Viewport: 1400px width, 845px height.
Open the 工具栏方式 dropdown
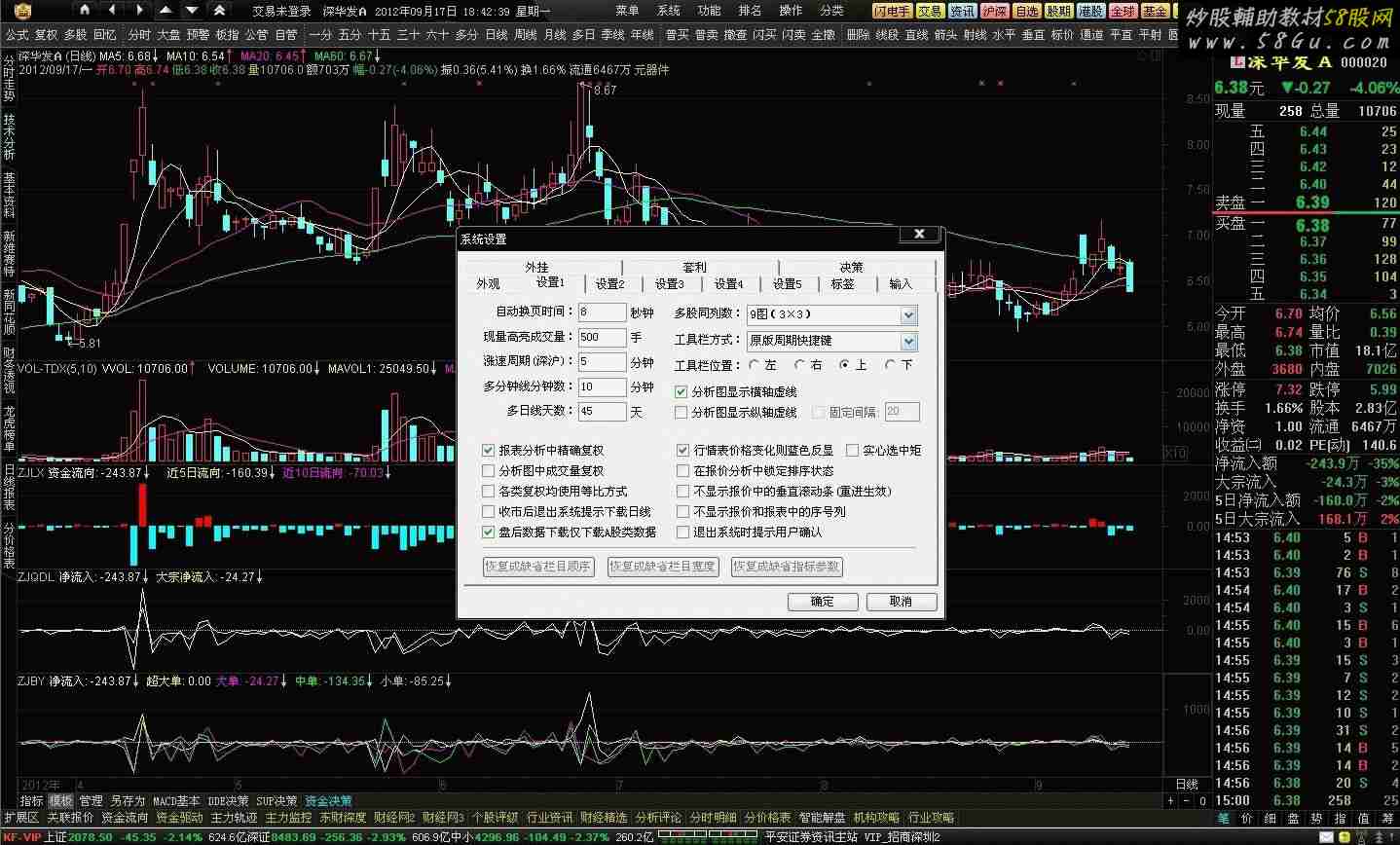coord(831,341)
